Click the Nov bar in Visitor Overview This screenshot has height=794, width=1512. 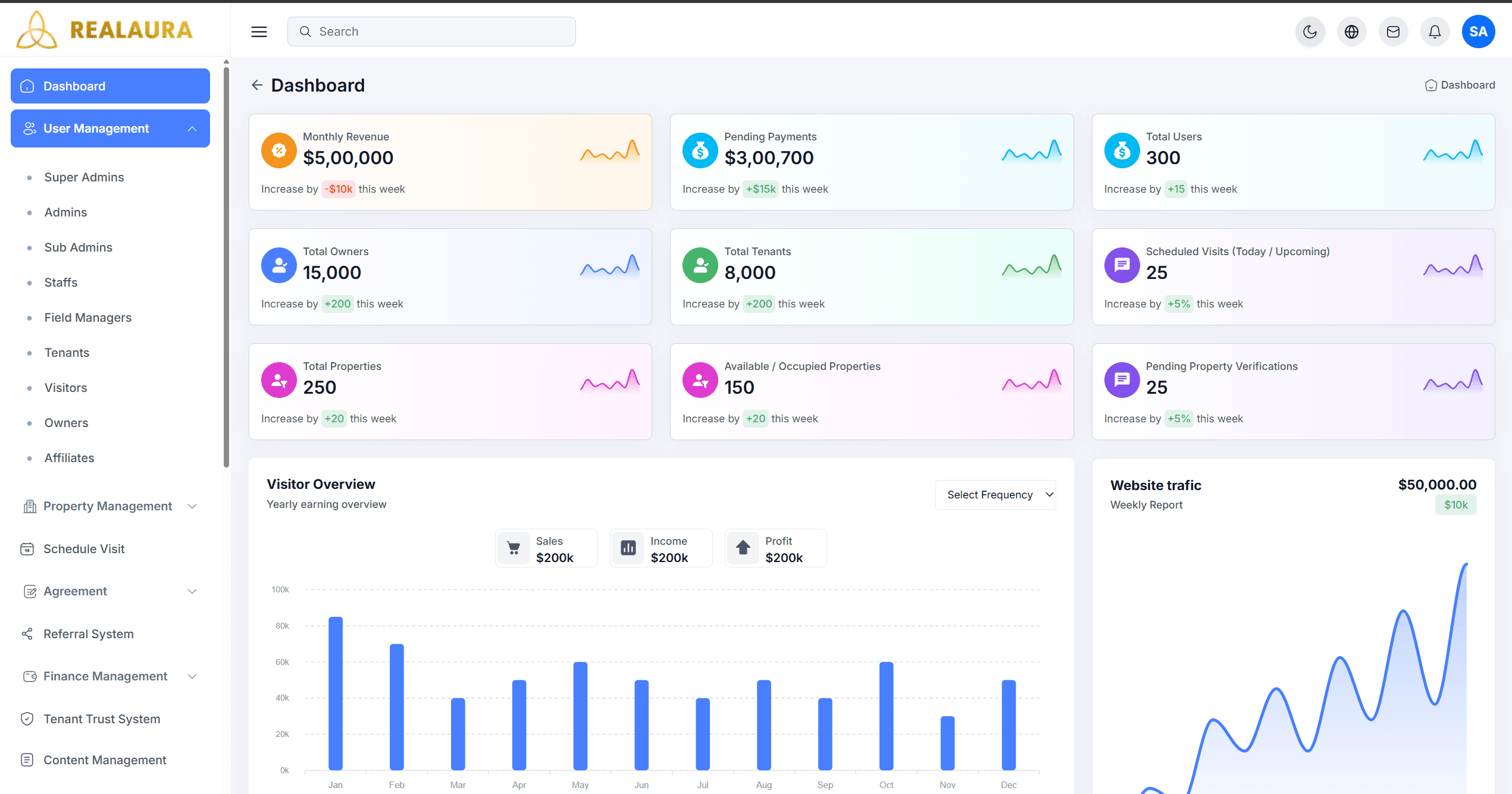(x=947, y=743)
